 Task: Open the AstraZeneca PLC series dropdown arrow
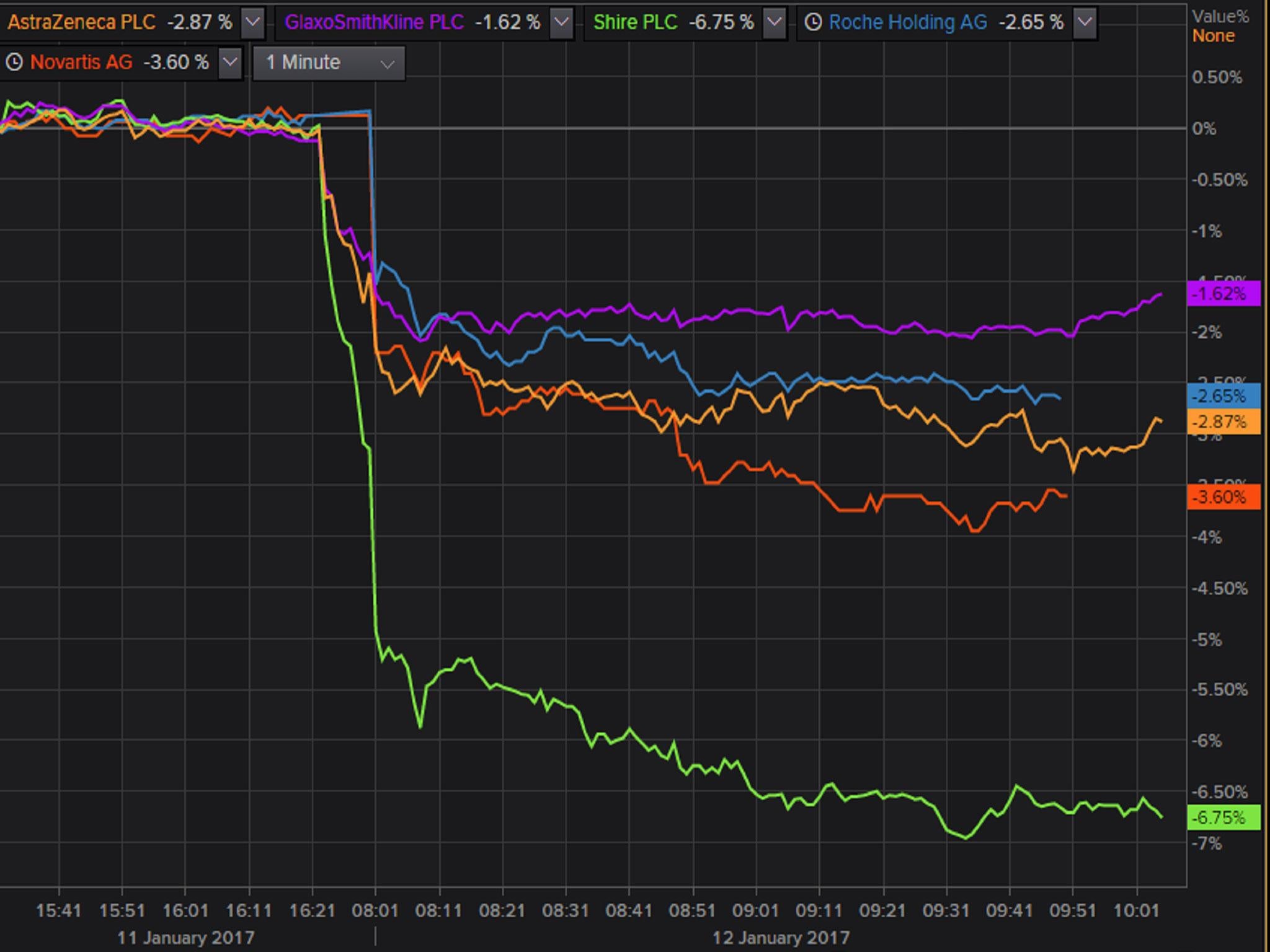[x=252, y=23]
